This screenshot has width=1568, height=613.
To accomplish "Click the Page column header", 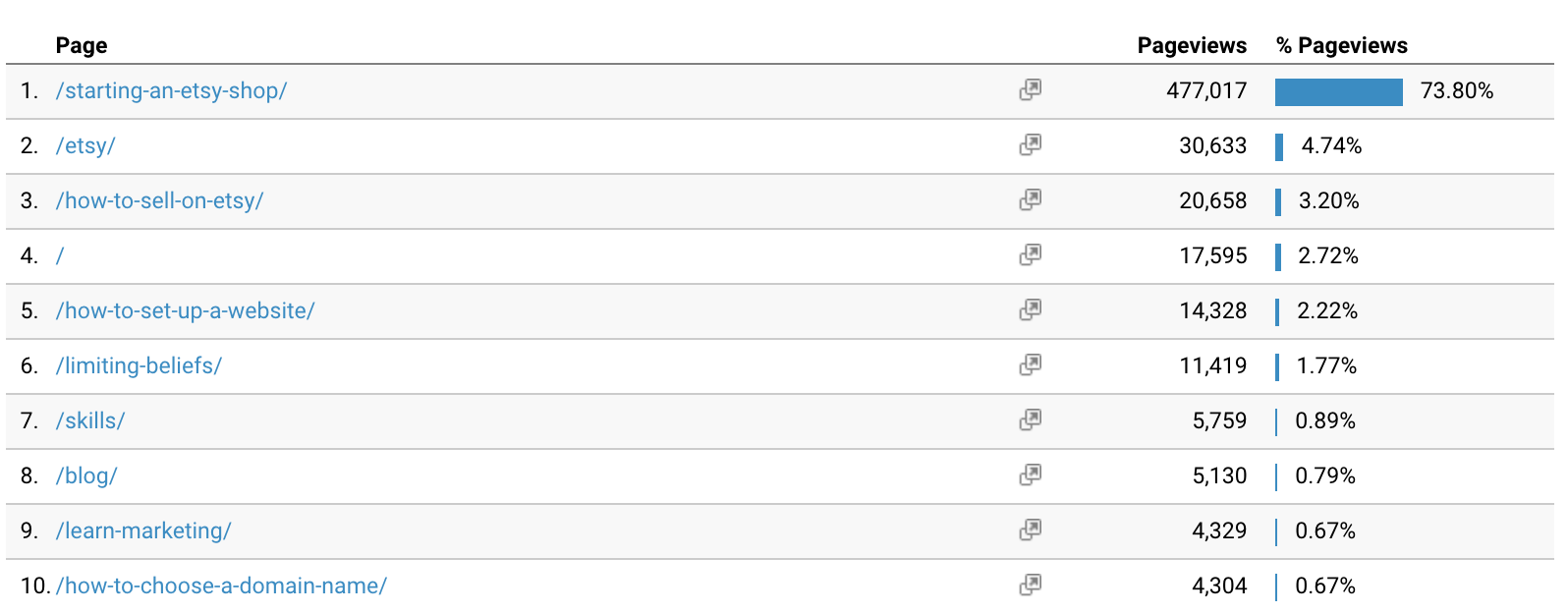I will [82, 45].
